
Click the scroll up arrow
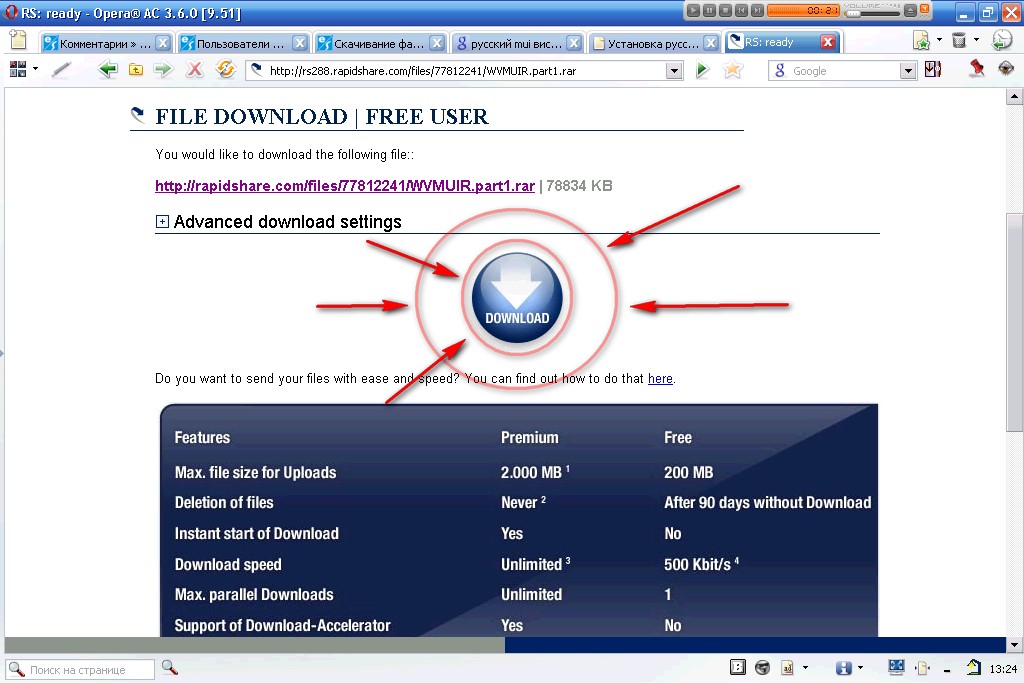1014,97
